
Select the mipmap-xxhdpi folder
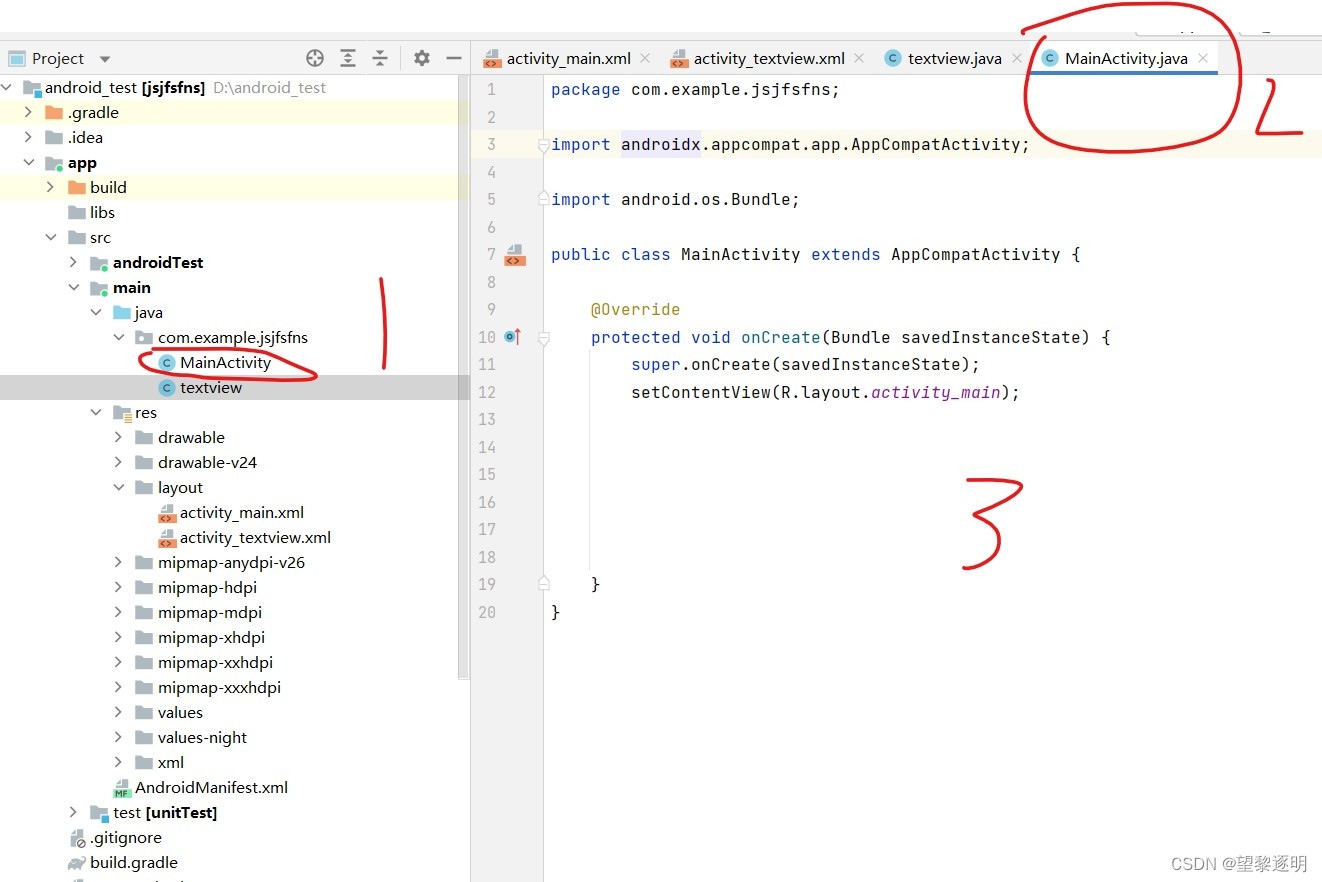coord(215,663)
